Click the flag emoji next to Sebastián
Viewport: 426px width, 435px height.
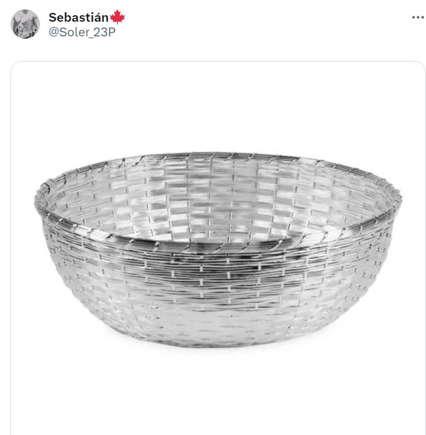click(x=117, y=17)
